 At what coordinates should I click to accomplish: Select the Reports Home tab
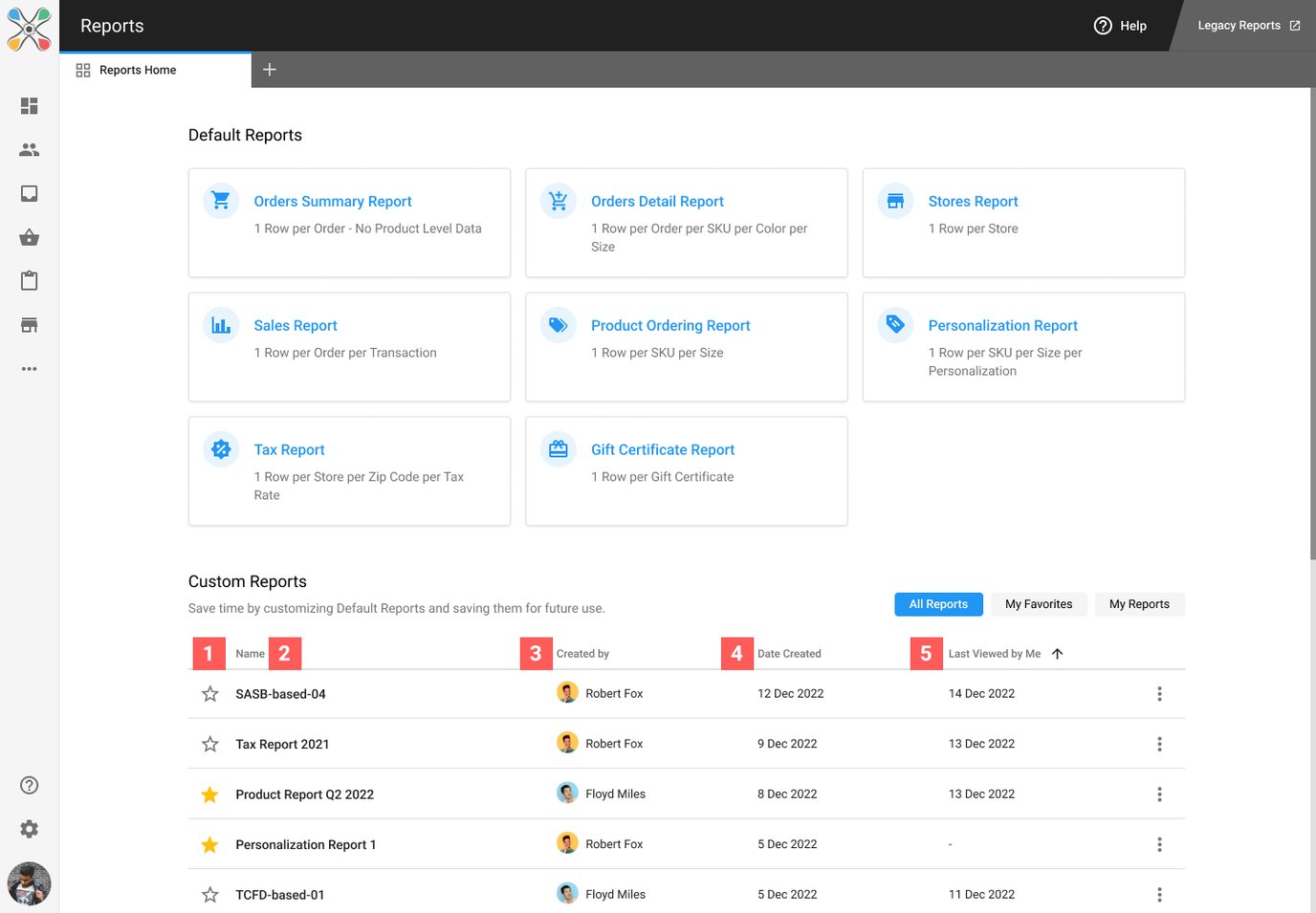click(x=138, y=70)
